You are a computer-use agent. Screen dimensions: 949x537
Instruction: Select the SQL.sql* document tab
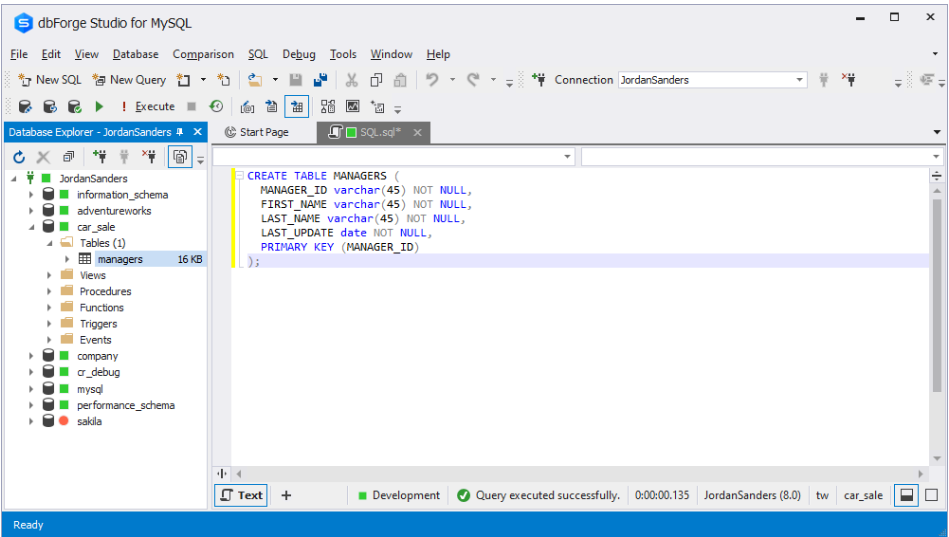(x=373, y=132)
